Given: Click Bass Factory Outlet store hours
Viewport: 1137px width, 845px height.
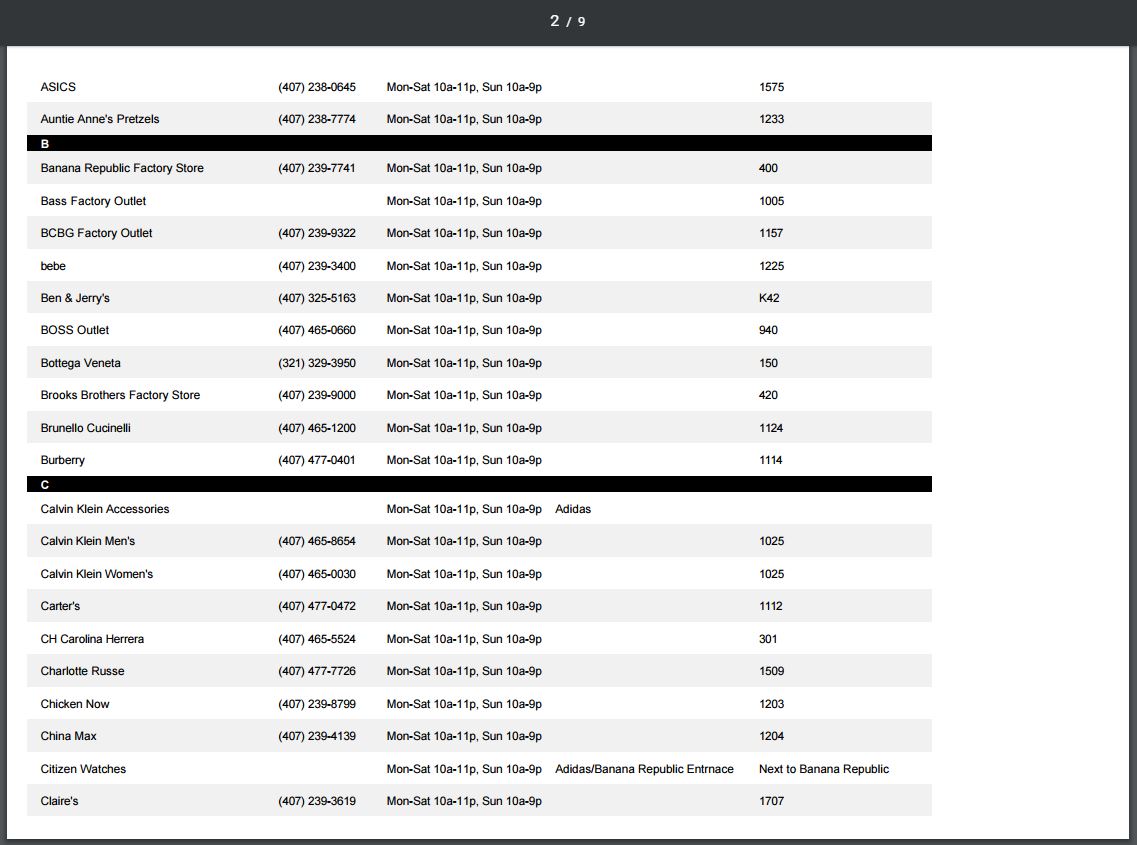Looking at the screenshot, I should (x=464, y=201).
